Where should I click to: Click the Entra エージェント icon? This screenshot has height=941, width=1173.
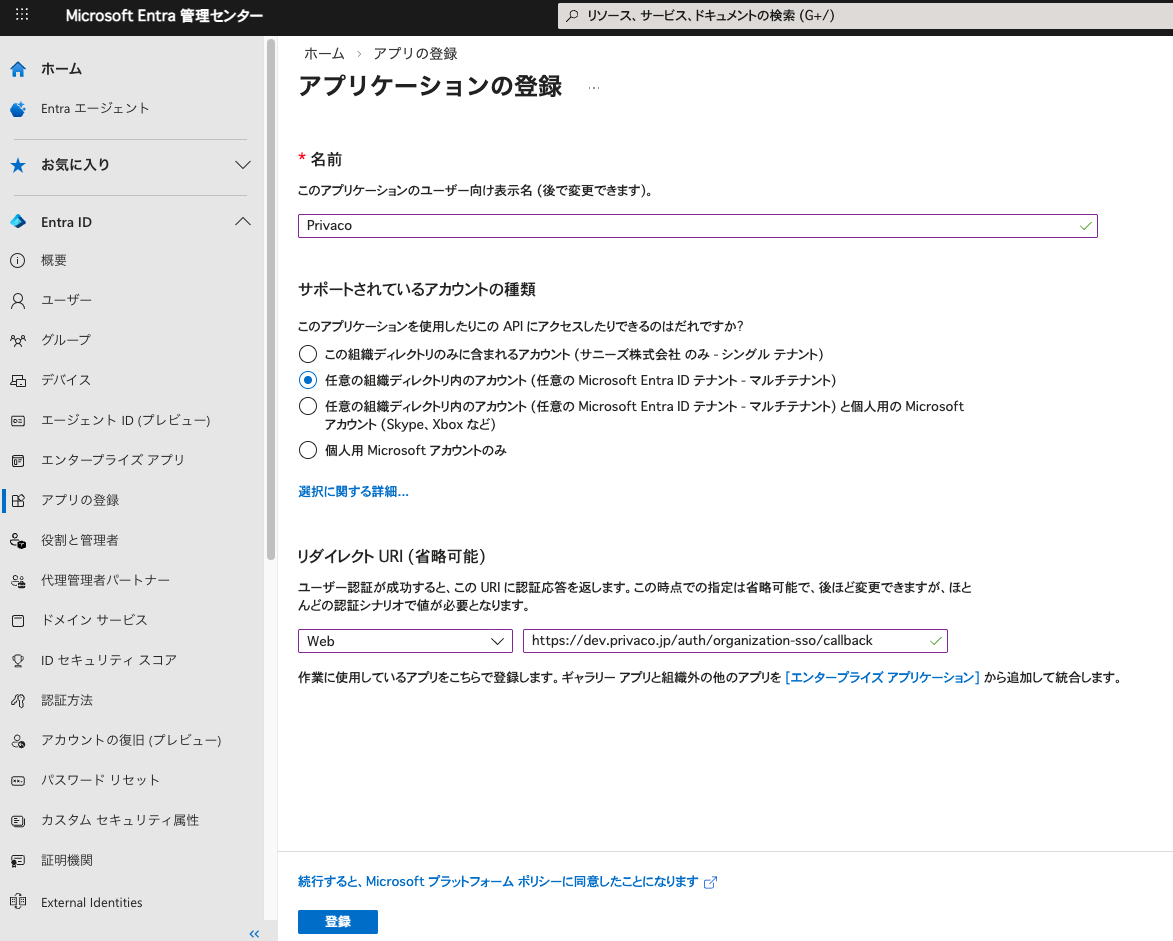(x=18, y=109)
